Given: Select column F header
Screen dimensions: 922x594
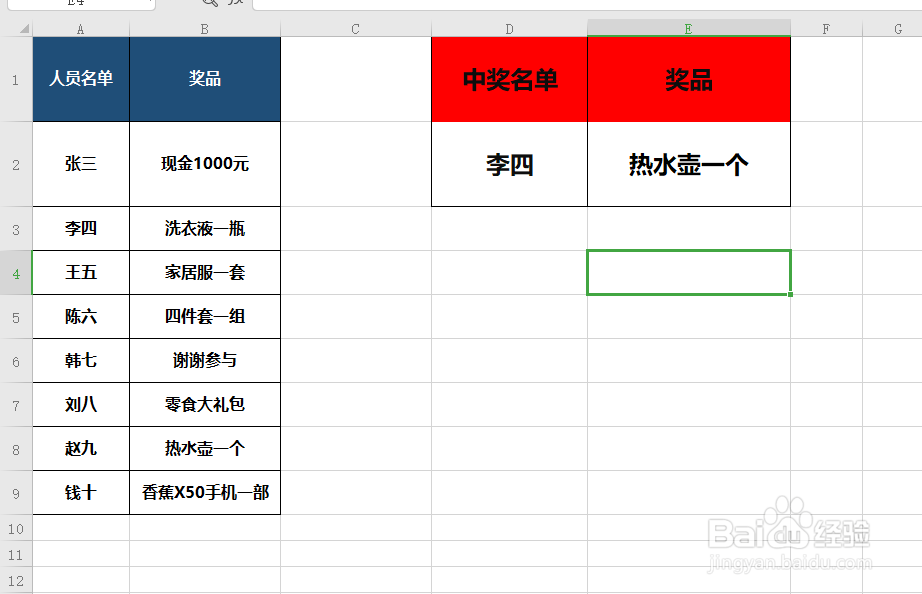Looking at the screenshot, I should click(x=826, y=29).
